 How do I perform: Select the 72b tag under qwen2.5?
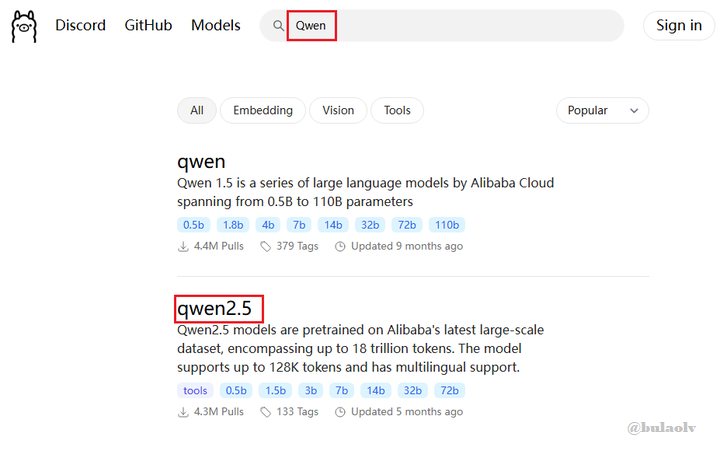tap(450, 391)
